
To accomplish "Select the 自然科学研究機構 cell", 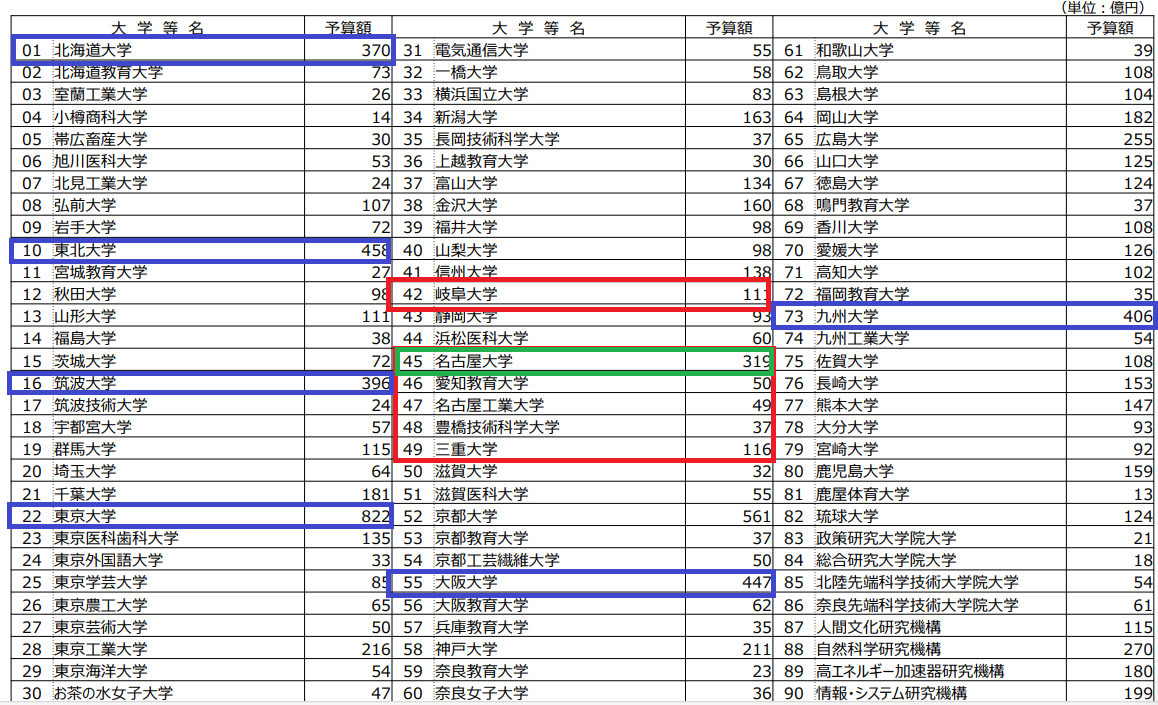I will pyautogui.click(x=878, y=649).
